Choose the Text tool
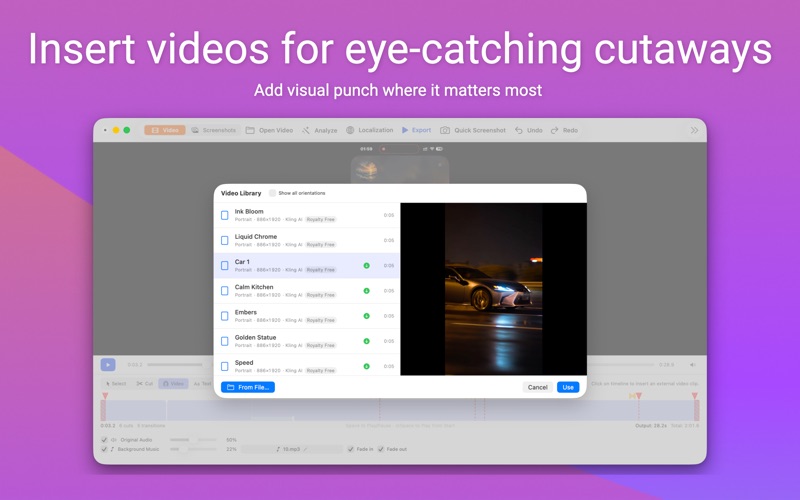Screen dimensions: 800x500 tap(202, 384)
